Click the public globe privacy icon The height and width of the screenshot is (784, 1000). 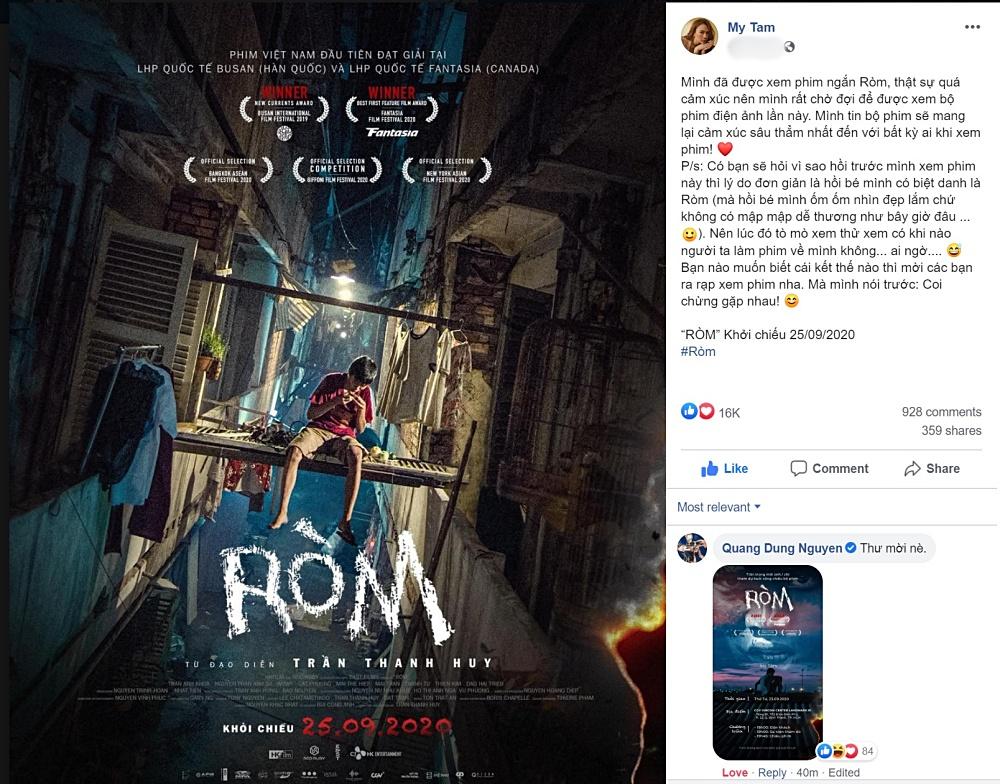click(790, 47)
